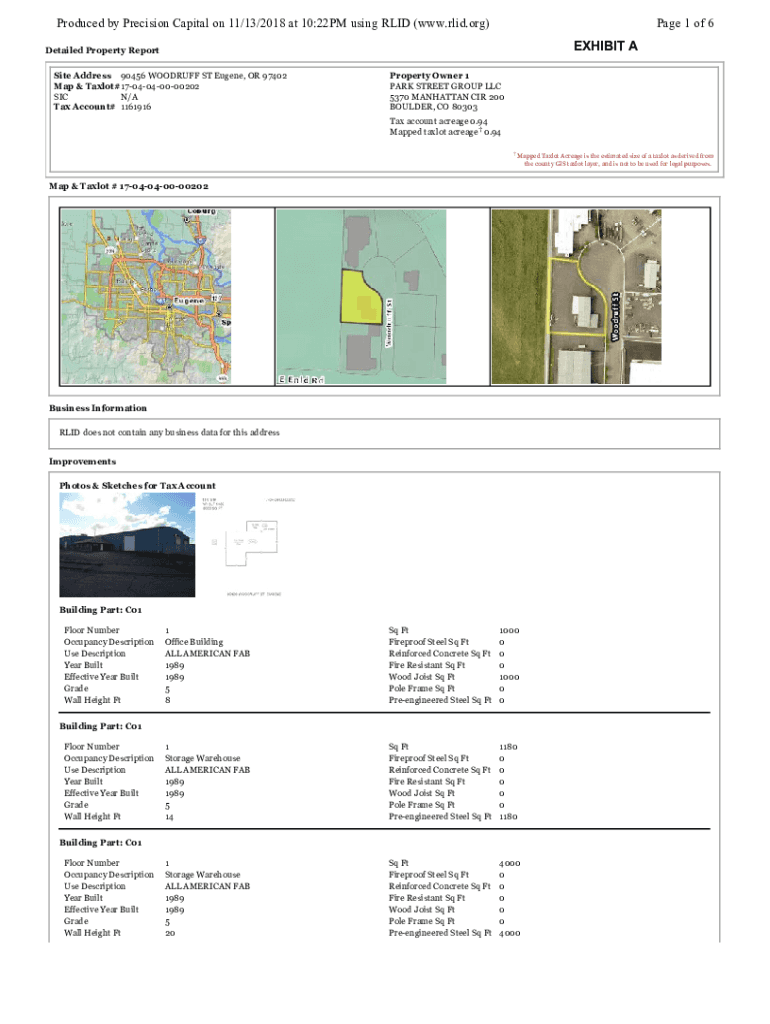Click the Office Building occupancy description
This screenshot has width=770, height=1024.
(x=194, y=642)
